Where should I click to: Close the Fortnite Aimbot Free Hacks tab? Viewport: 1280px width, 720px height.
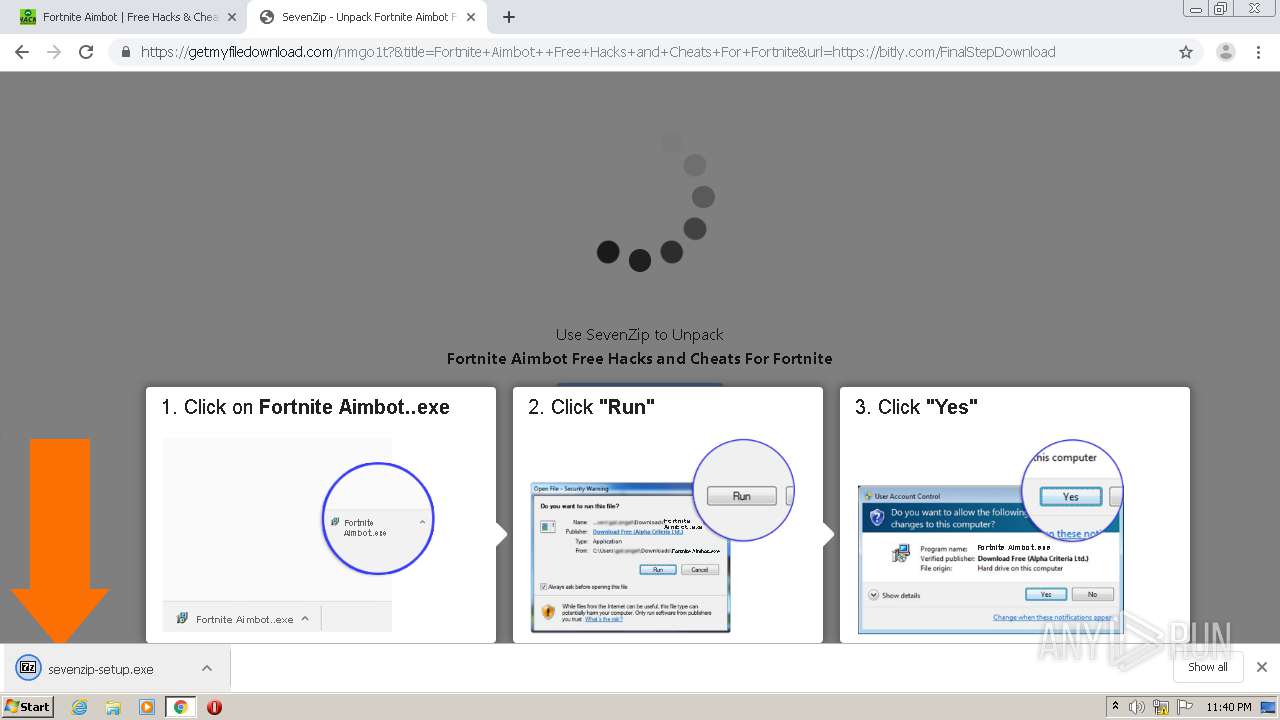click(232, 17)
